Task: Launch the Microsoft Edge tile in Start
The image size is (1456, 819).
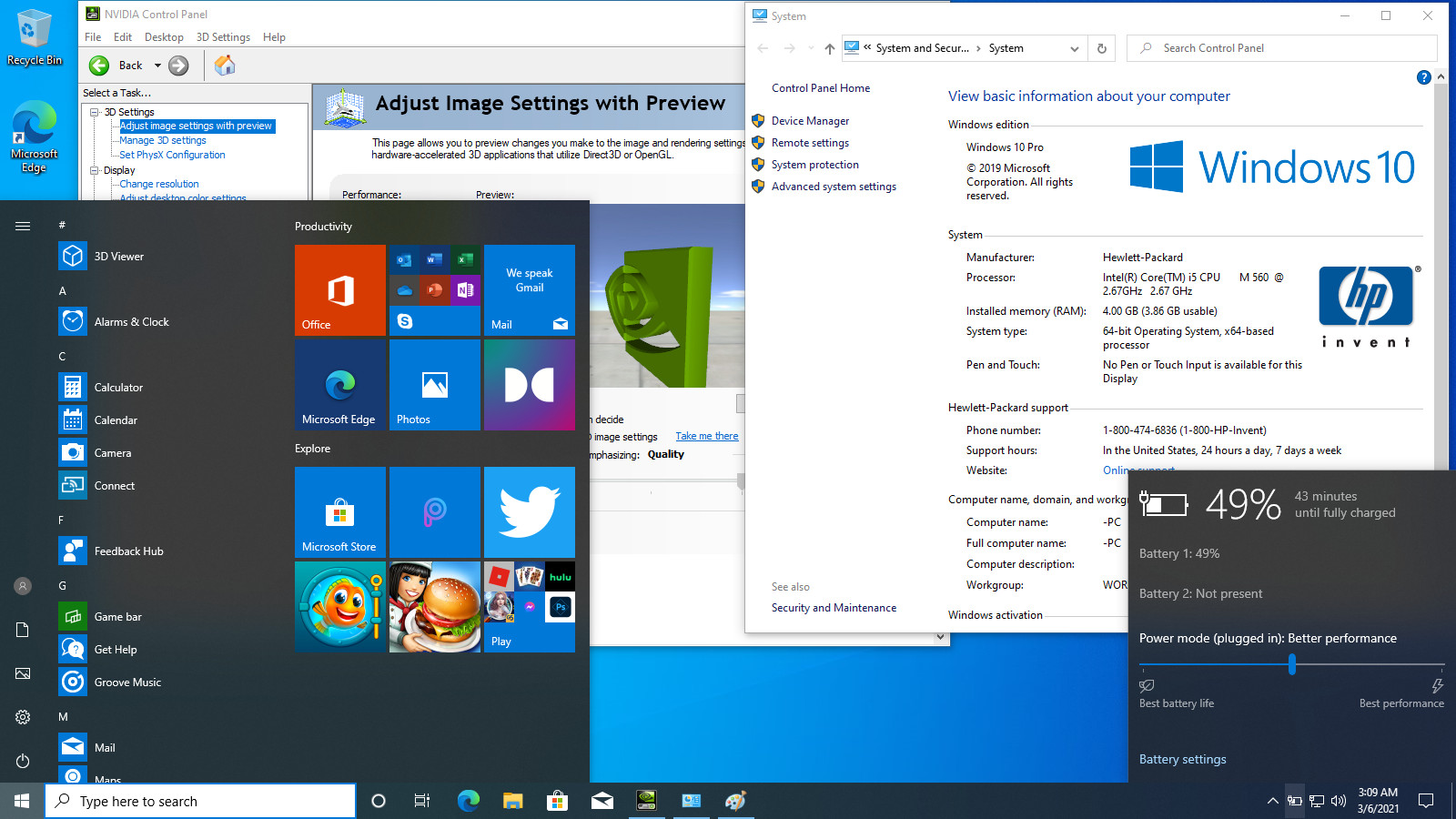Action: point(340,385)
